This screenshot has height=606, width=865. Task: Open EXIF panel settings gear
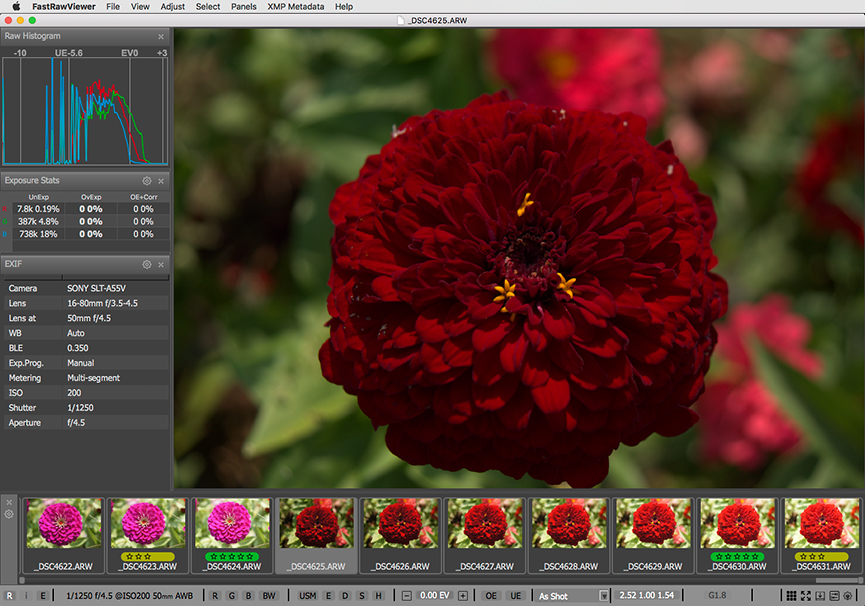147,265
